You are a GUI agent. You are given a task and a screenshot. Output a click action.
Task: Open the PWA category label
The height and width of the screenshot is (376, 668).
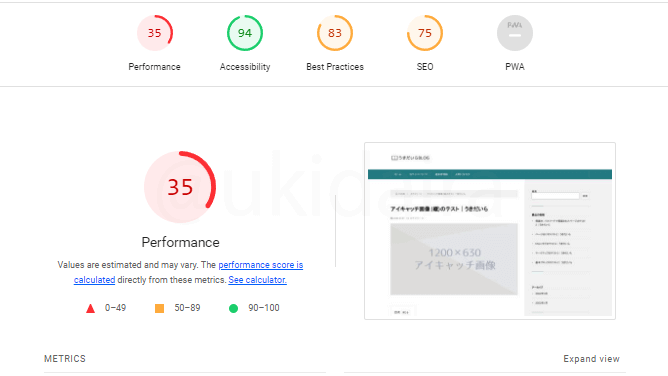coord(515,67)
